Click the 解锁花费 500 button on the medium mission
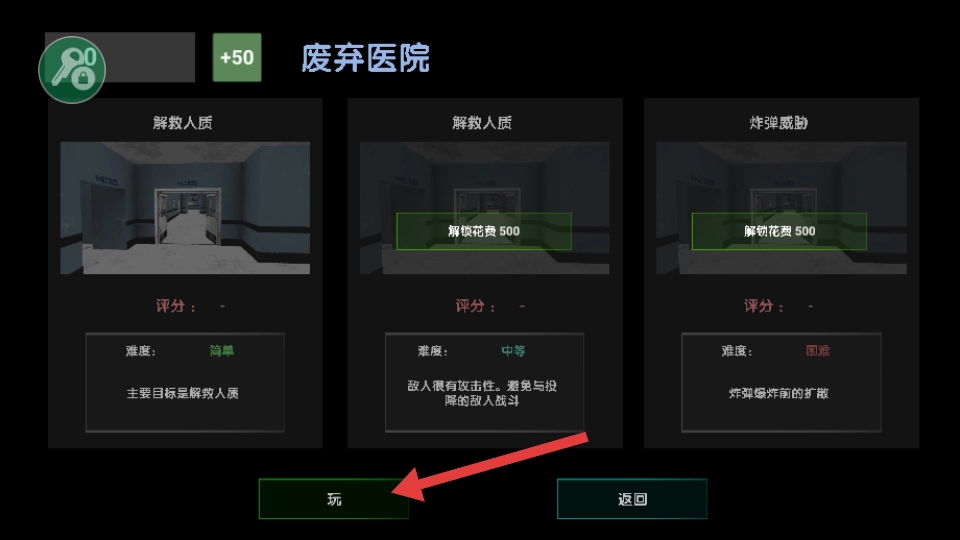This screenshot has width=960, height=540. point(484,231)
